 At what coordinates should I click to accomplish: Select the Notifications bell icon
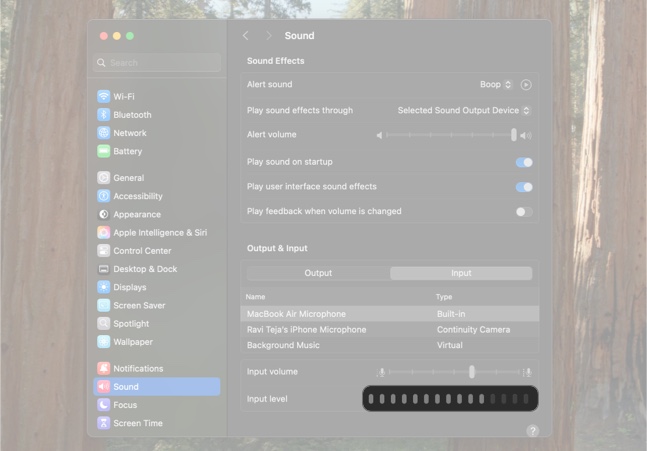[x=104, y=368]
